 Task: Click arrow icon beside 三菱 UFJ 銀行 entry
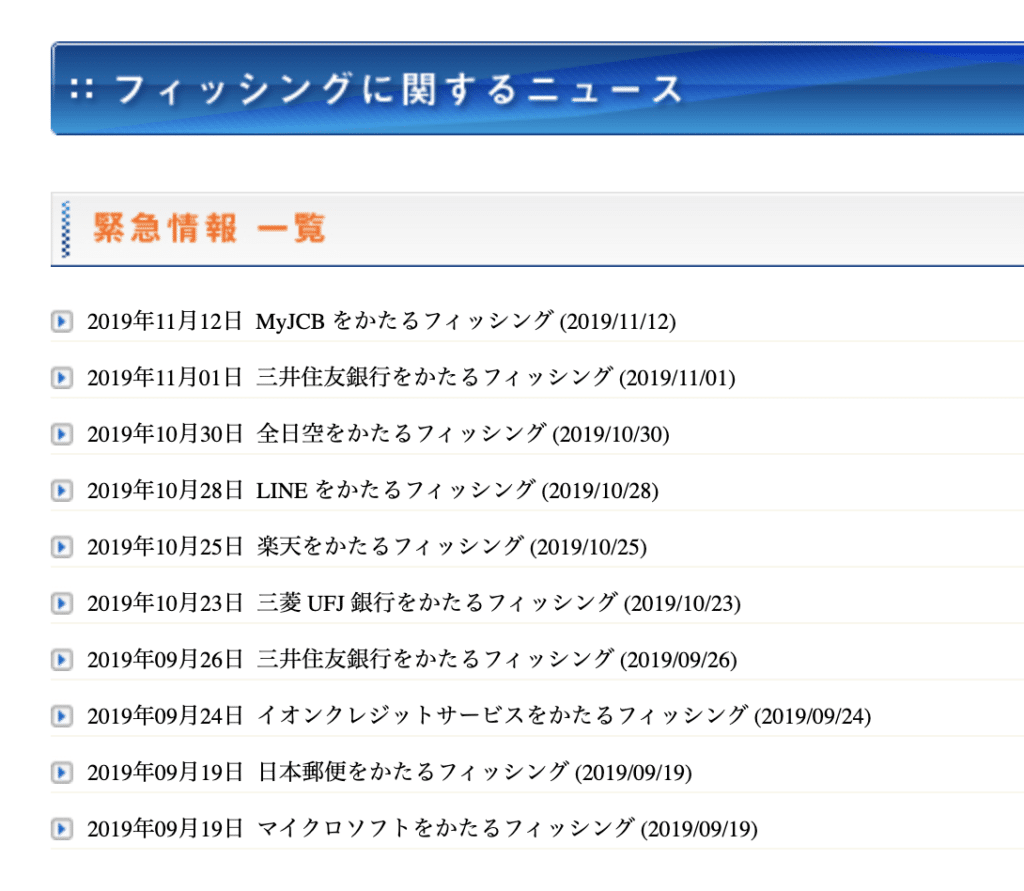pos(62,603)
